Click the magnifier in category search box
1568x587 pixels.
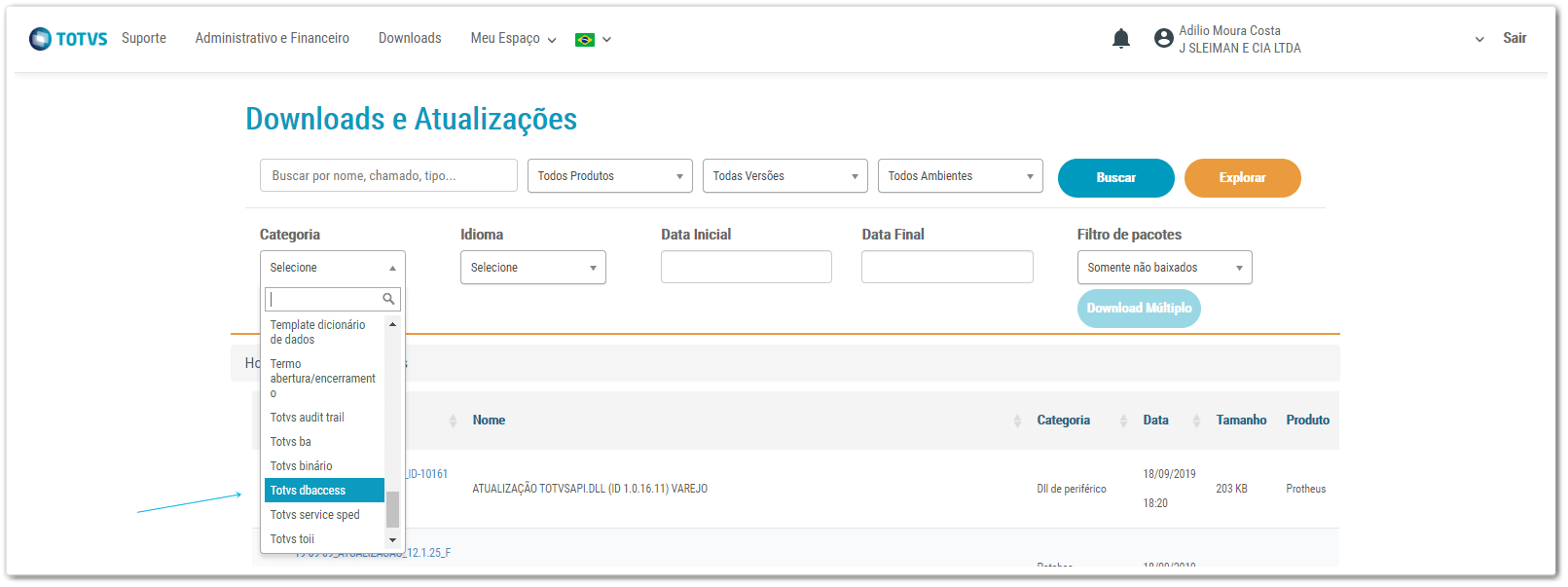tap(388, 299)
